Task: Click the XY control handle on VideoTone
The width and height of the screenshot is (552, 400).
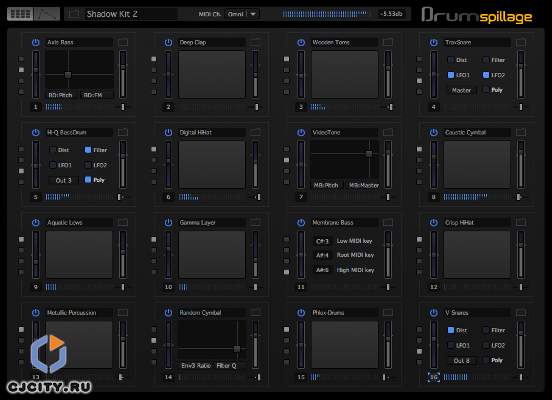Action: 369,154
